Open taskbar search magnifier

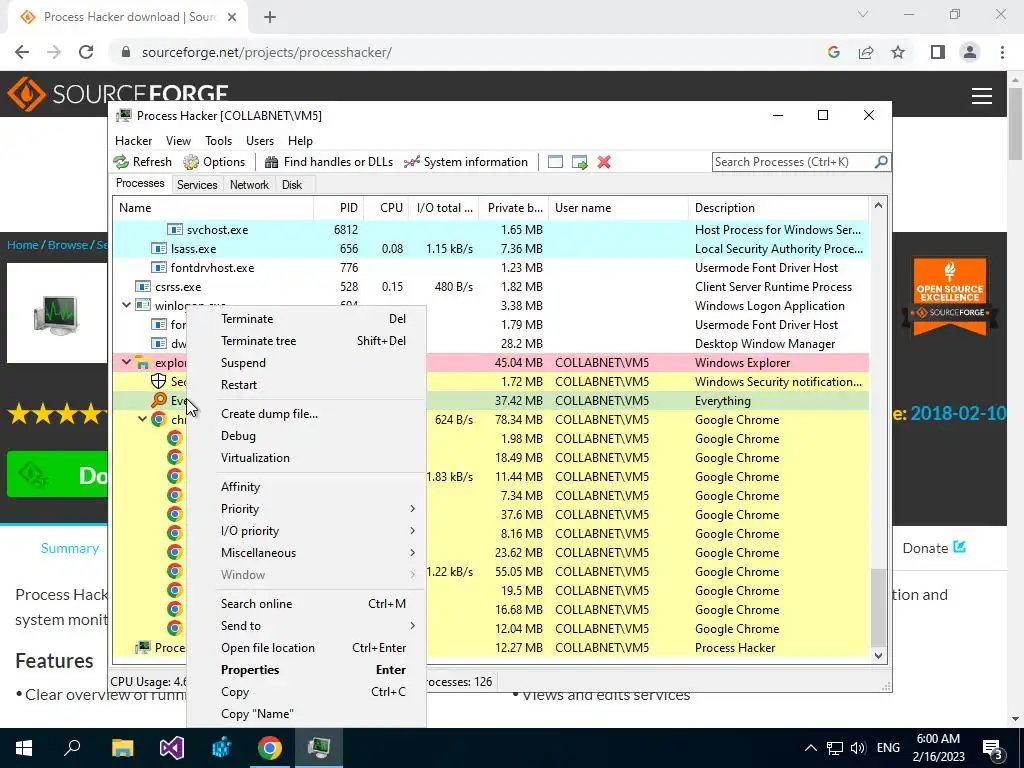72,746
